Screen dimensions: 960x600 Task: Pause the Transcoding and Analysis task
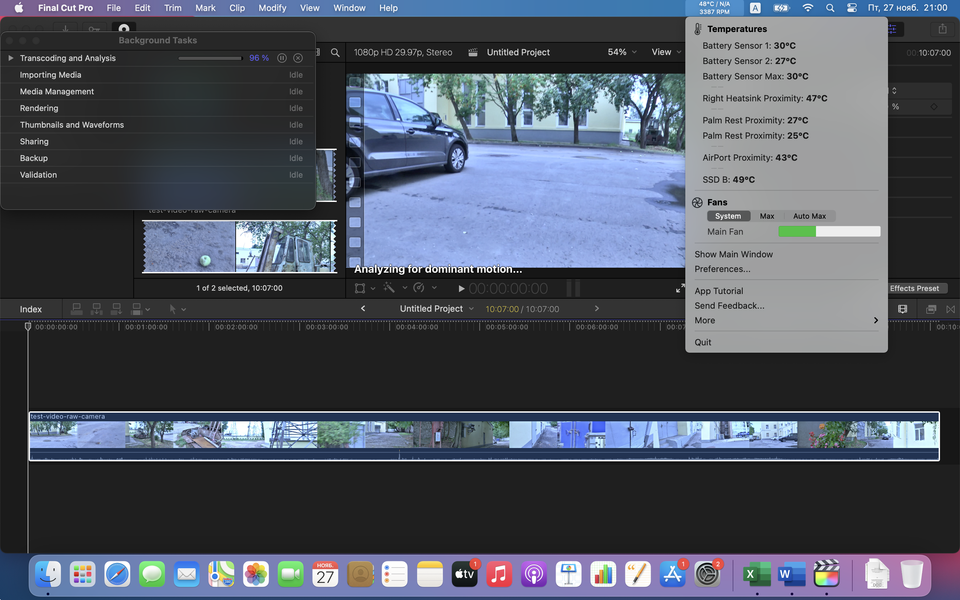[x=282, y=58]
